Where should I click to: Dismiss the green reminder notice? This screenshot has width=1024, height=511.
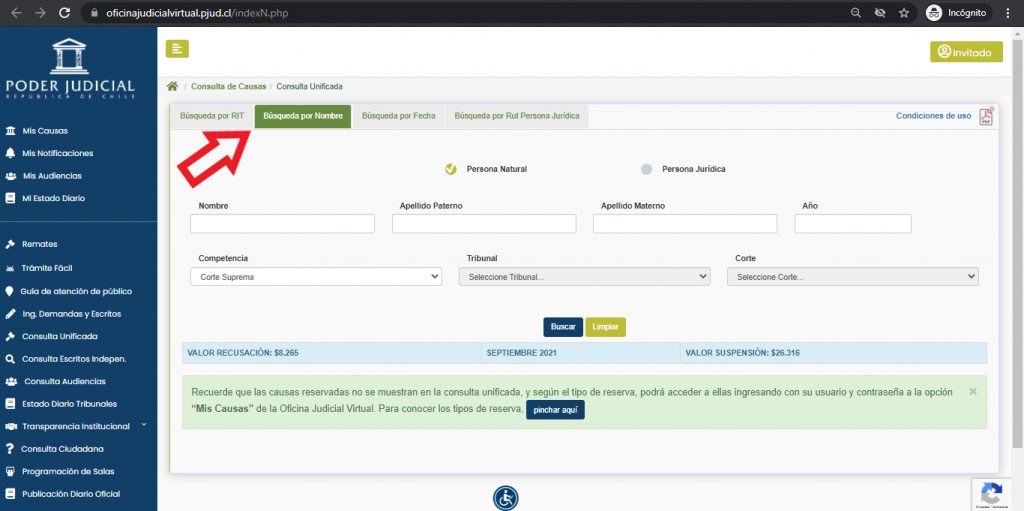click(x=973, y=391)
